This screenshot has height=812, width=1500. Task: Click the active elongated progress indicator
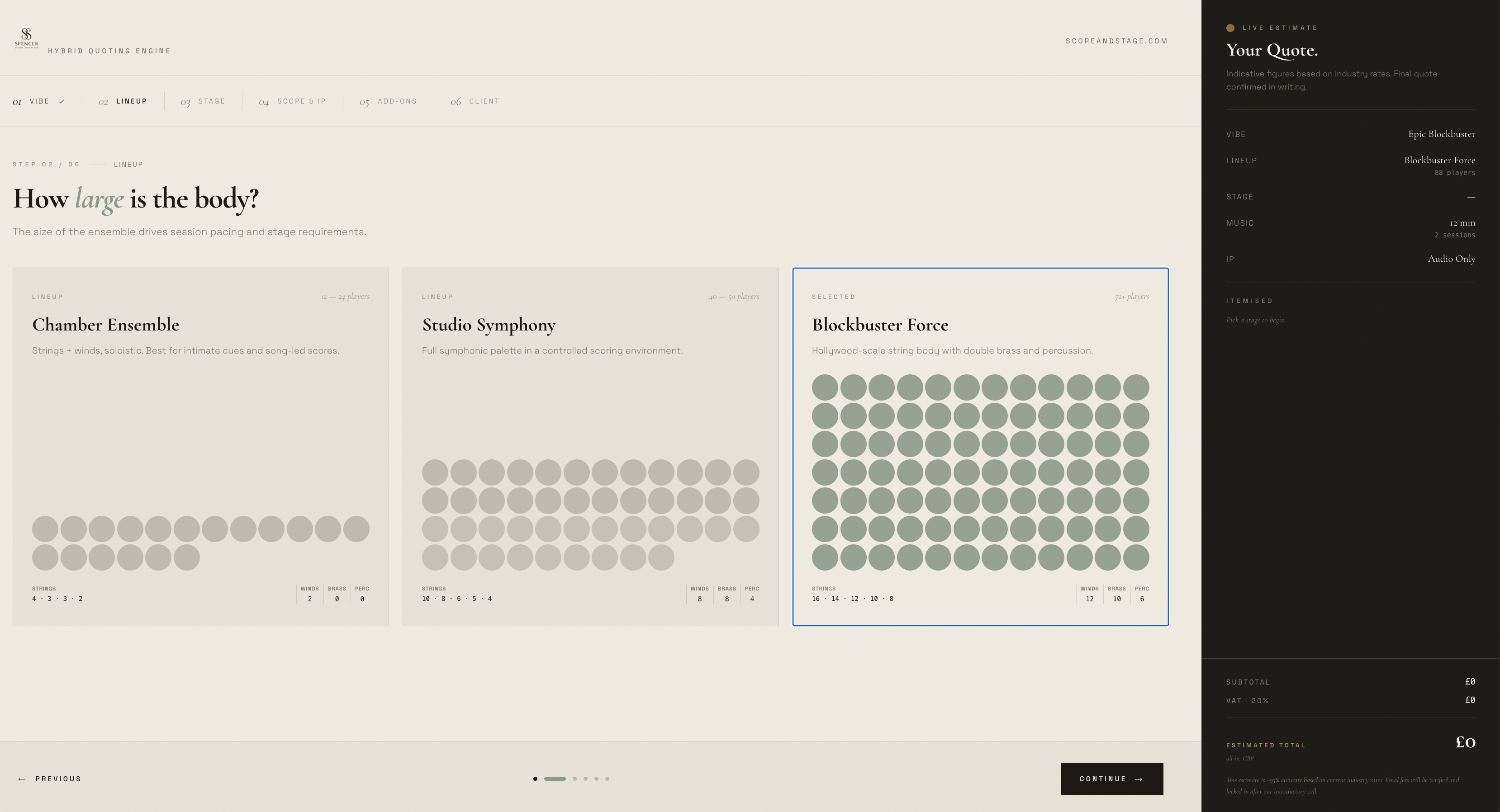coord(555,779)
